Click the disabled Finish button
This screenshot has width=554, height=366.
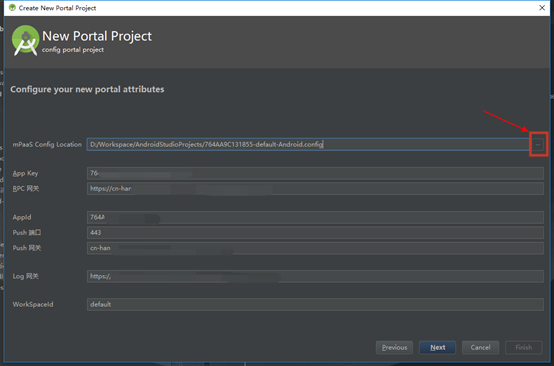pos(524,348)
